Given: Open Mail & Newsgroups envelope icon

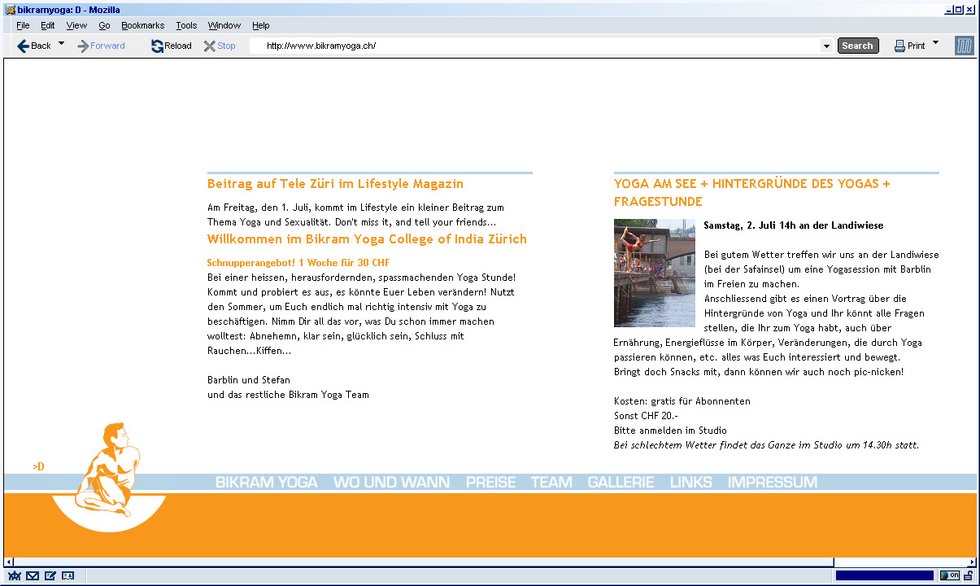Looking at the screenshot, I should pyautogui.click(x=32, y=575).
